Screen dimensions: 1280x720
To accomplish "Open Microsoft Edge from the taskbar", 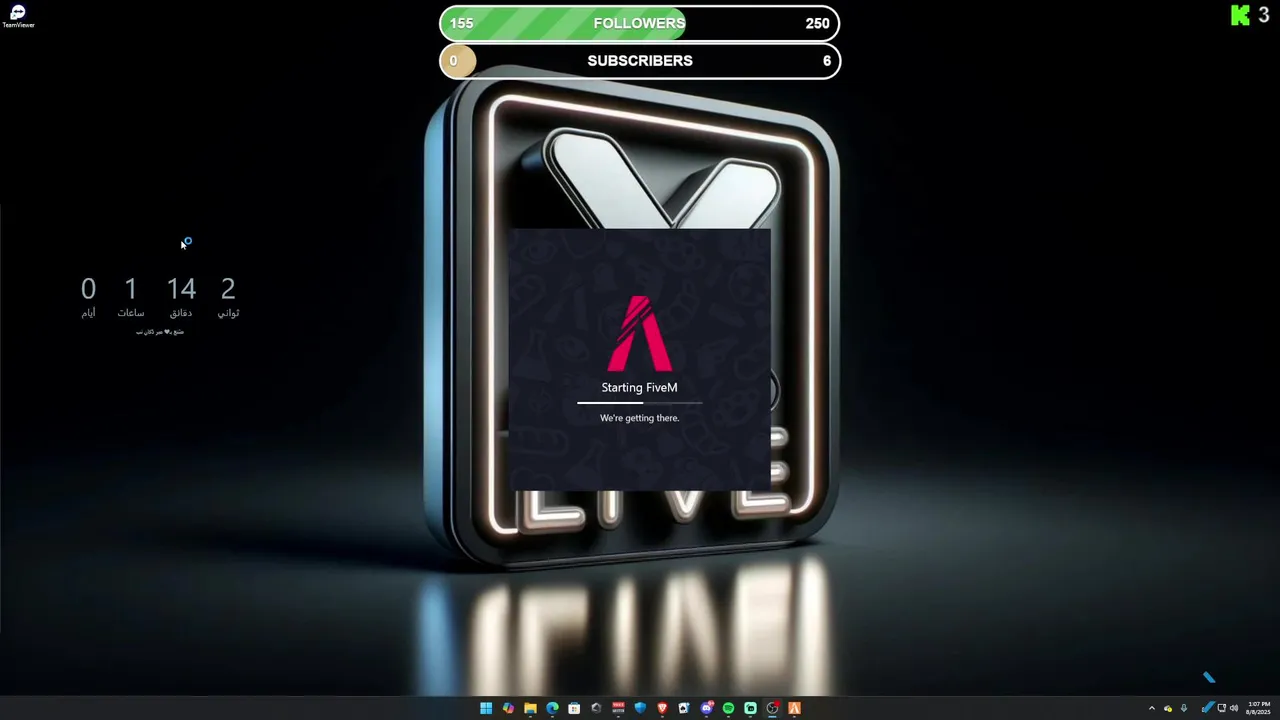I will [x=552, y=708].
